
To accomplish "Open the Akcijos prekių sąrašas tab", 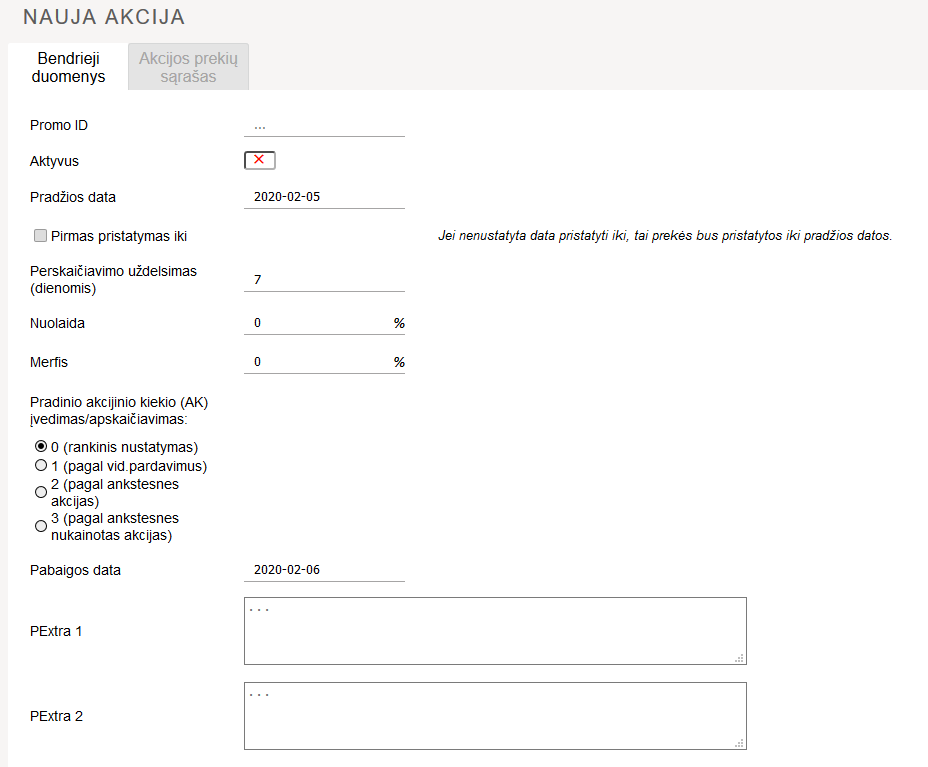I will (x=188, y=67).
